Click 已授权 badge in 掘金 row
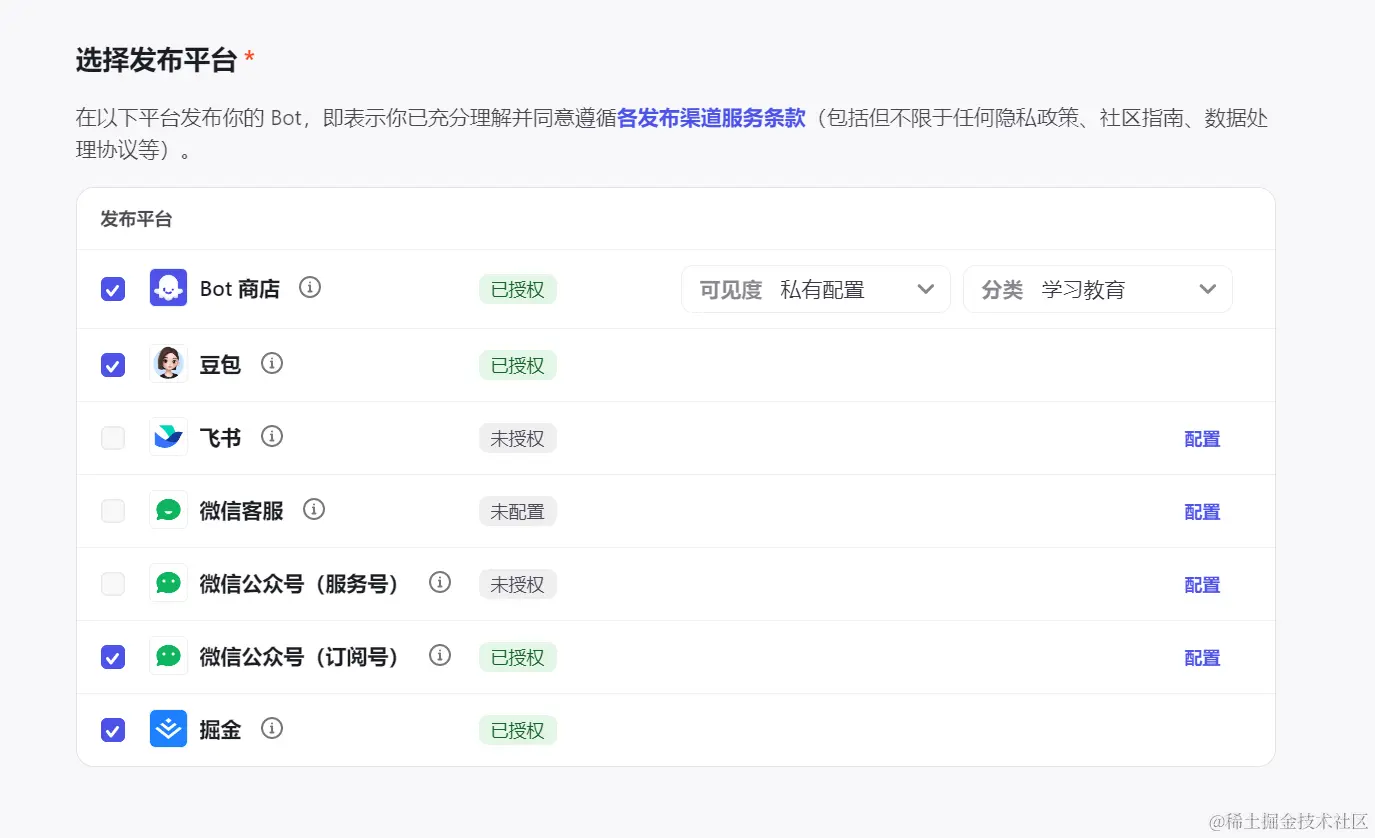The height and width of the screenshot is (838, 1375). pyautogui.click(x=518, y=730)
